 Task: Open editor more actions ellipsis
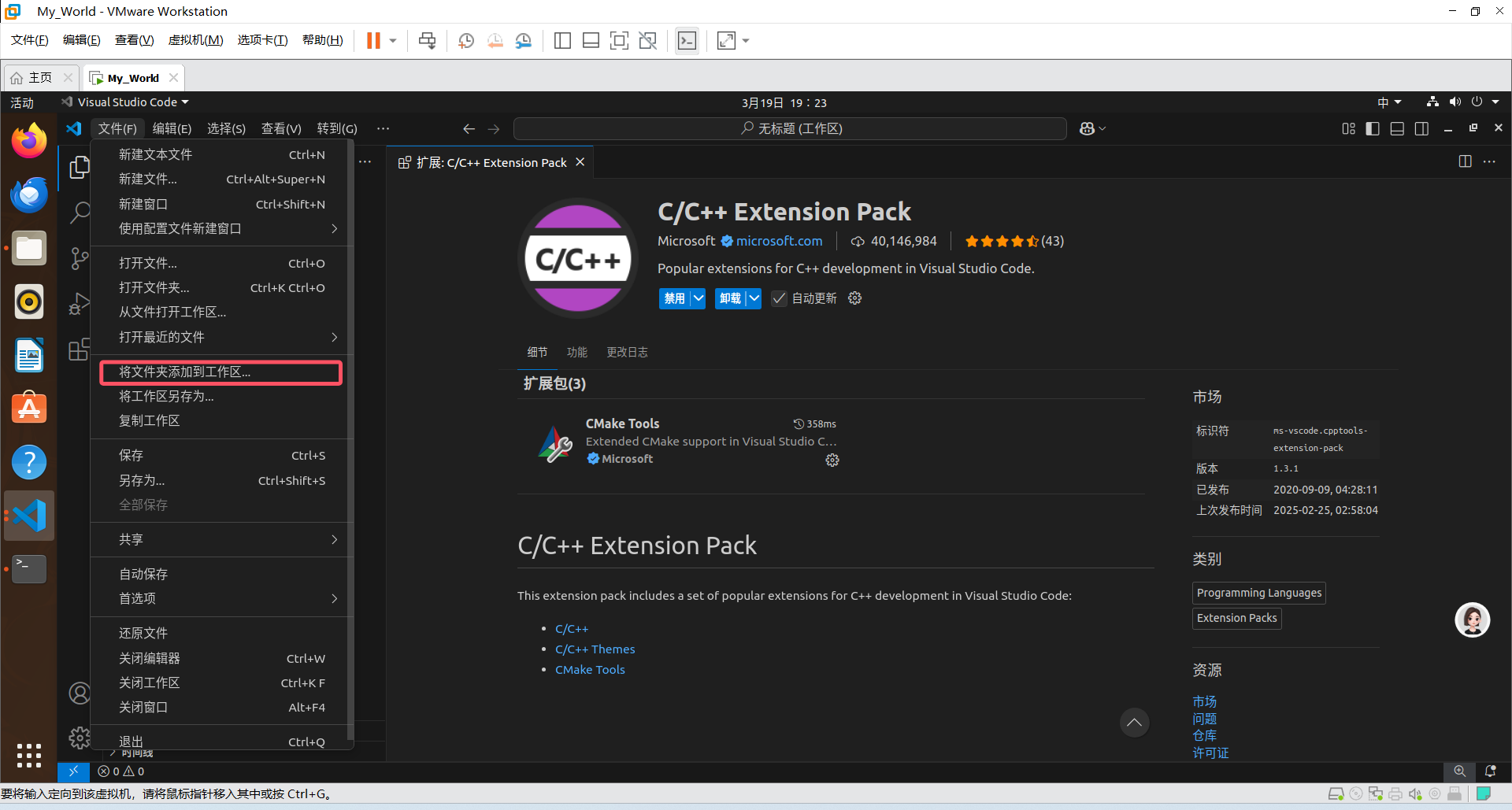point(1489,161)
